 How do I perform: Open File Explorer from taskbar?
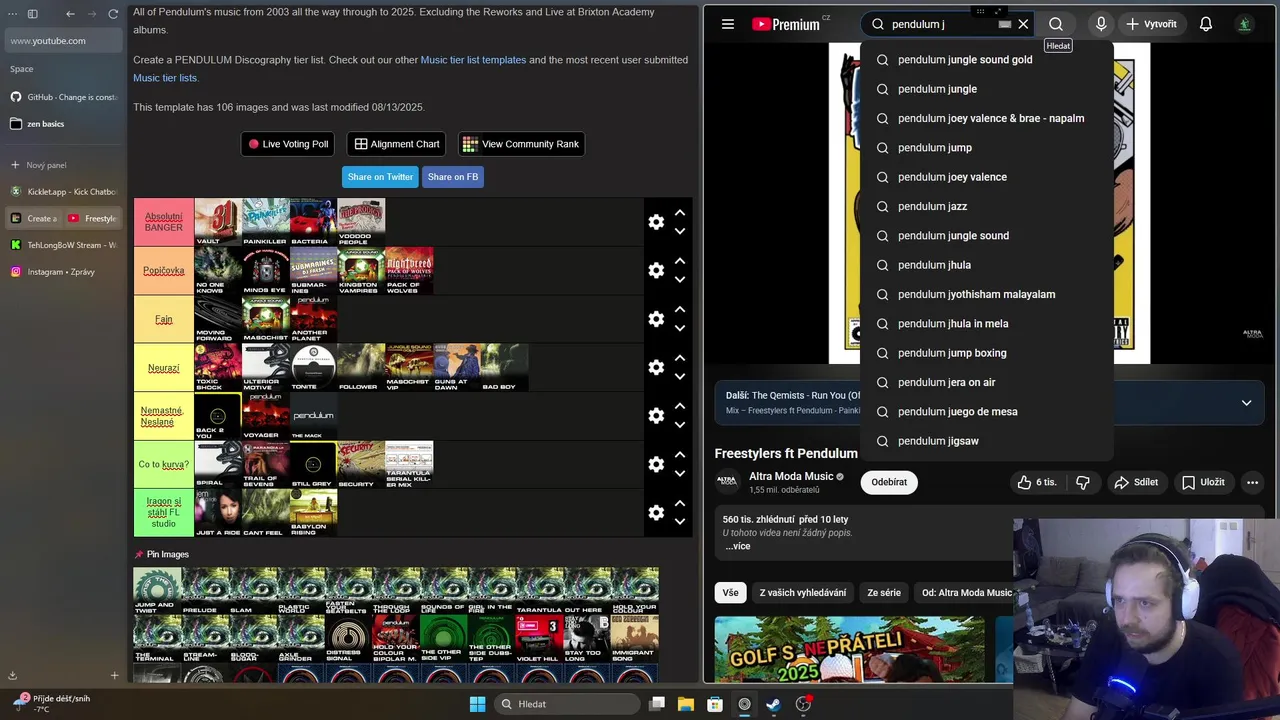click(x=686, y=704)
